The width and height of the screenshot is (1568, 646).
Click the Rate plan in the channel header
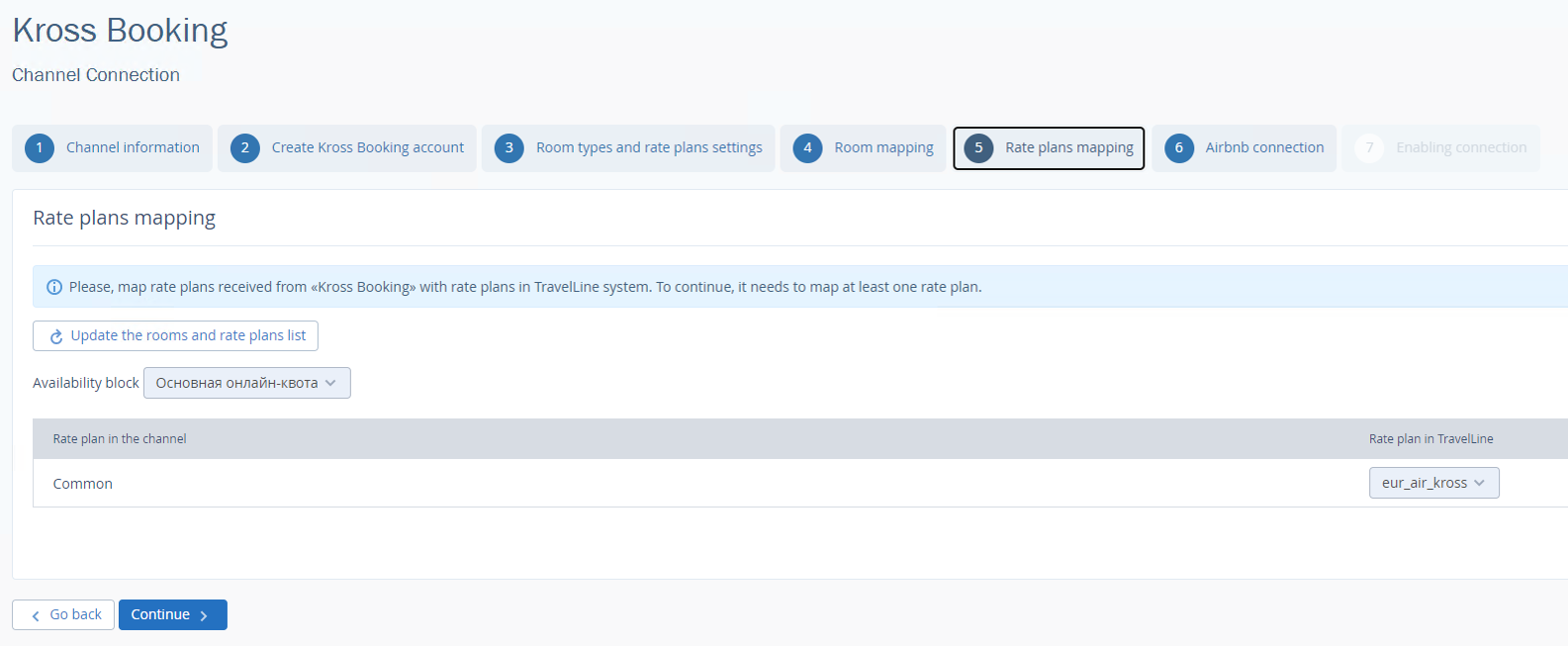(x=120, y=439)
